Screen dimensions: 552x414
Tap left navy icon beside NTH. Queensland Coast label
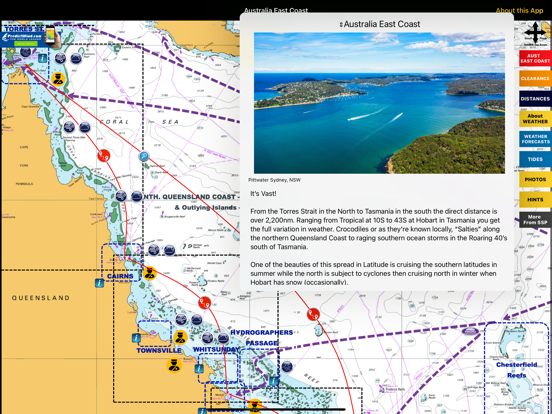tap(121, 196)
